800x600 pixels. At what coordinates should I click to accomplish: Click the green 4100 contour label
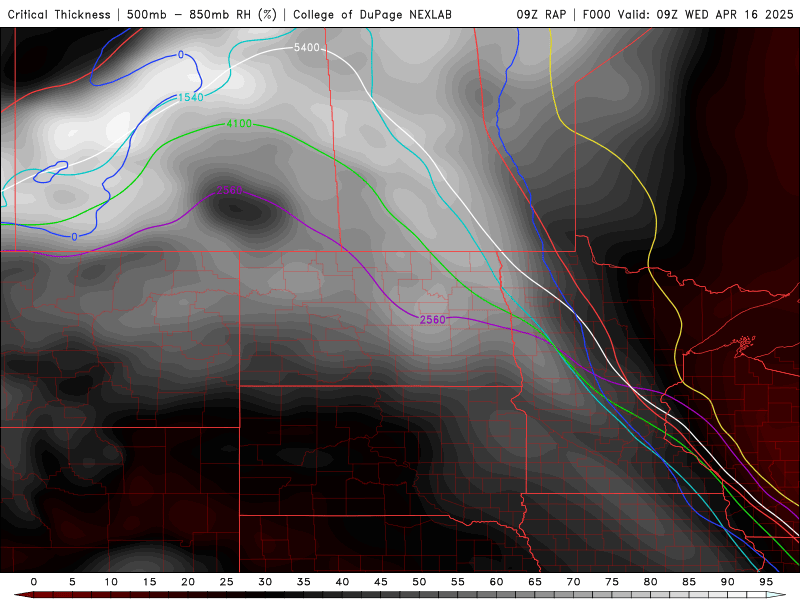click(x=239, y=123)
